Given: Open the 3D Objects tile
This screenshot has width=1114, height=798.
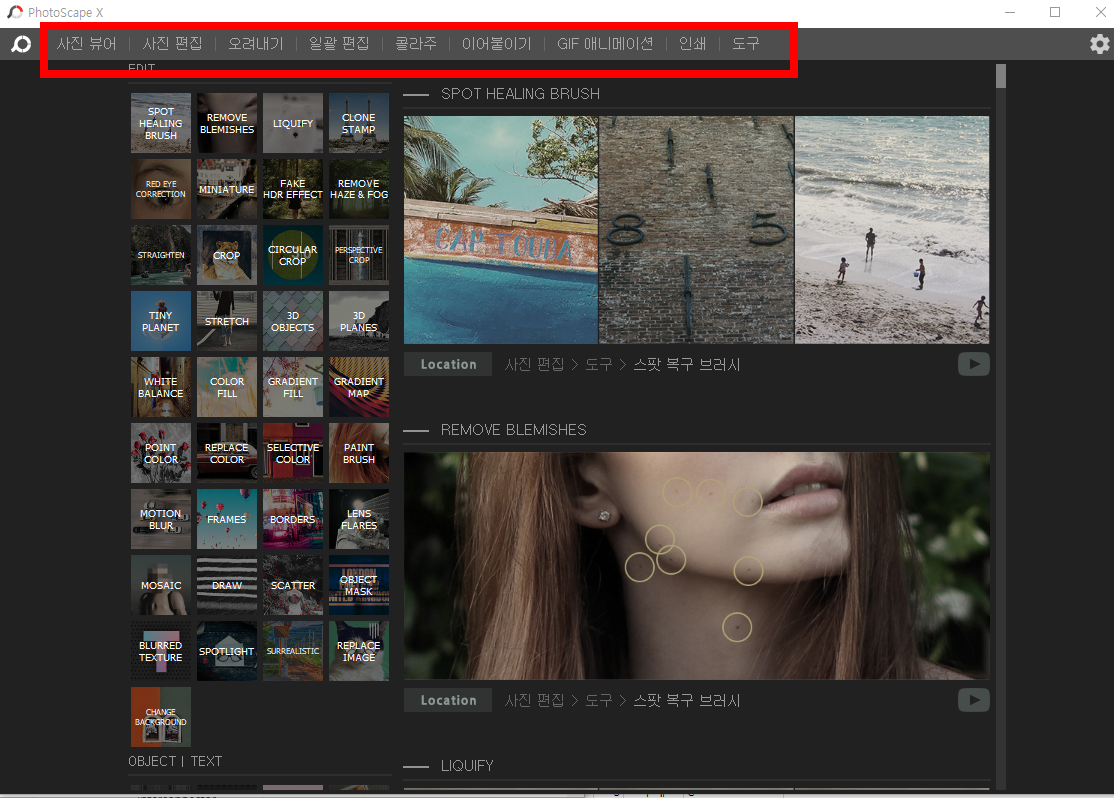Looking at the screenshot, I should [x=293, y=321].
